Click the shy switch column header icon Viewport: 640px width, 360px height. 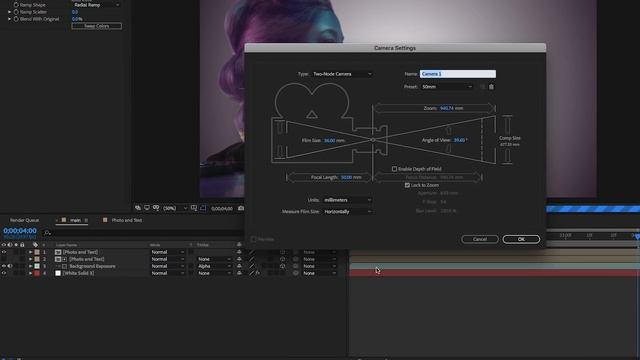239,245
